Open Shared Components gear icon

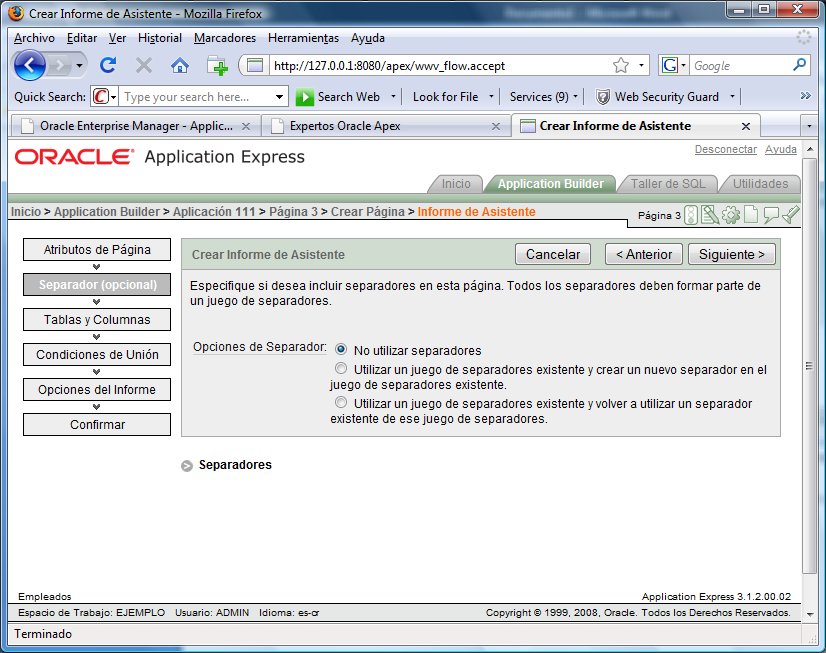[x=731, y=215]
